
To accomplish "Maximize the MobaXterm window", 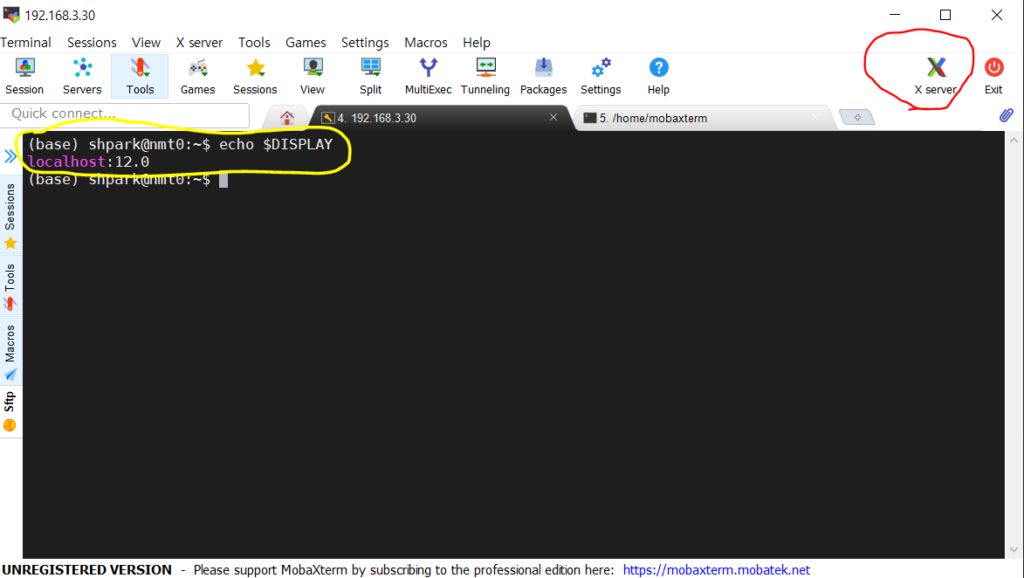I will click(945, 14).
